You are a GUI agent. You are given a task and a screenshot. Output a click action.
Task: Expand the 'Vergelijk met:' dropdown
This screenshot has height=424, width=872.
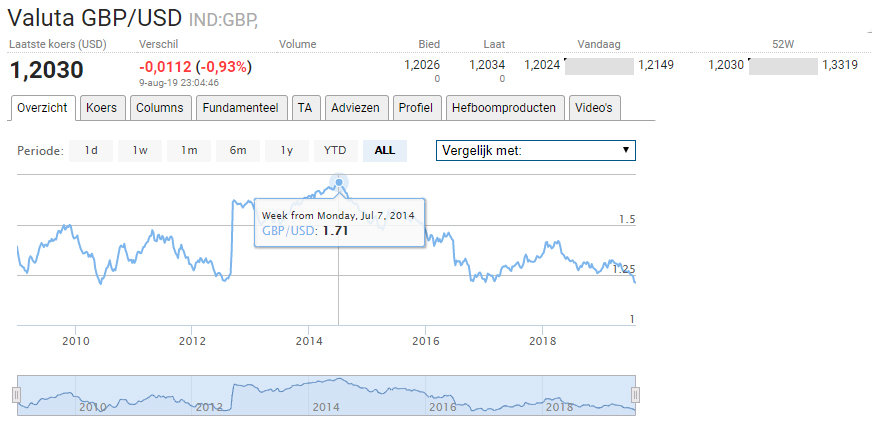point(536,151)
